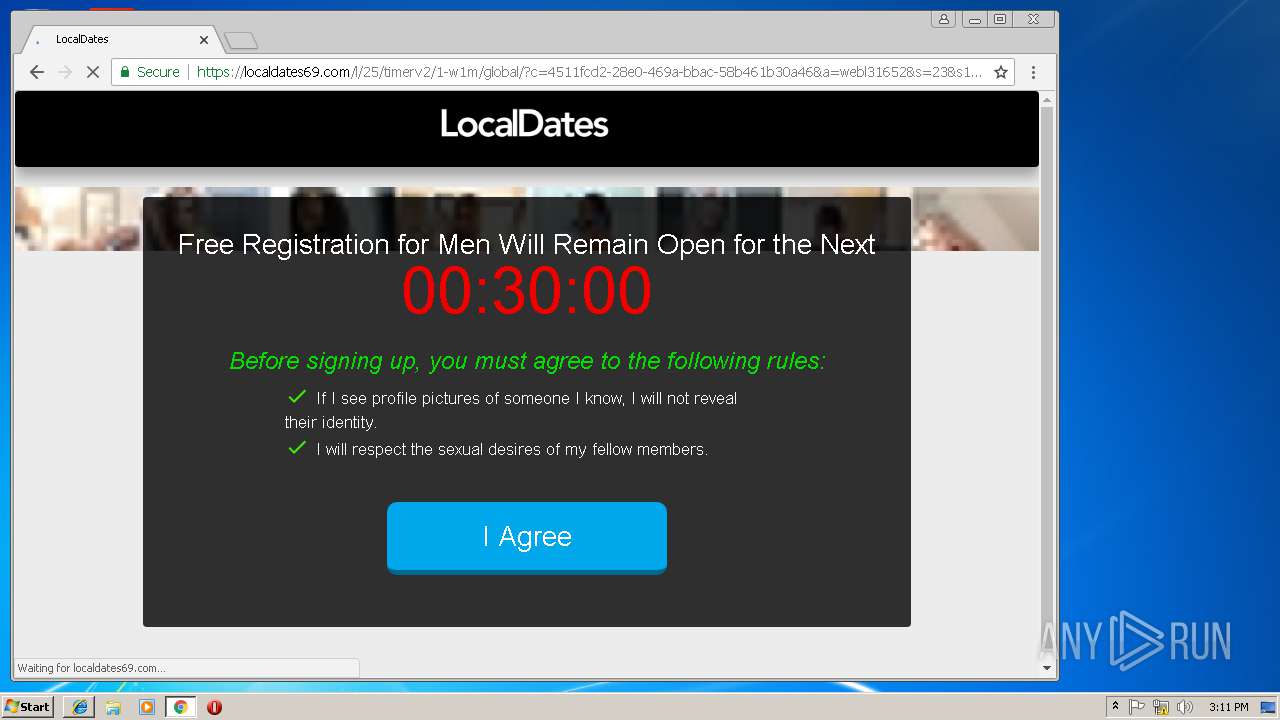
Task: Click the 3:11 PM system clock
Action: [x=1228, y=707]
